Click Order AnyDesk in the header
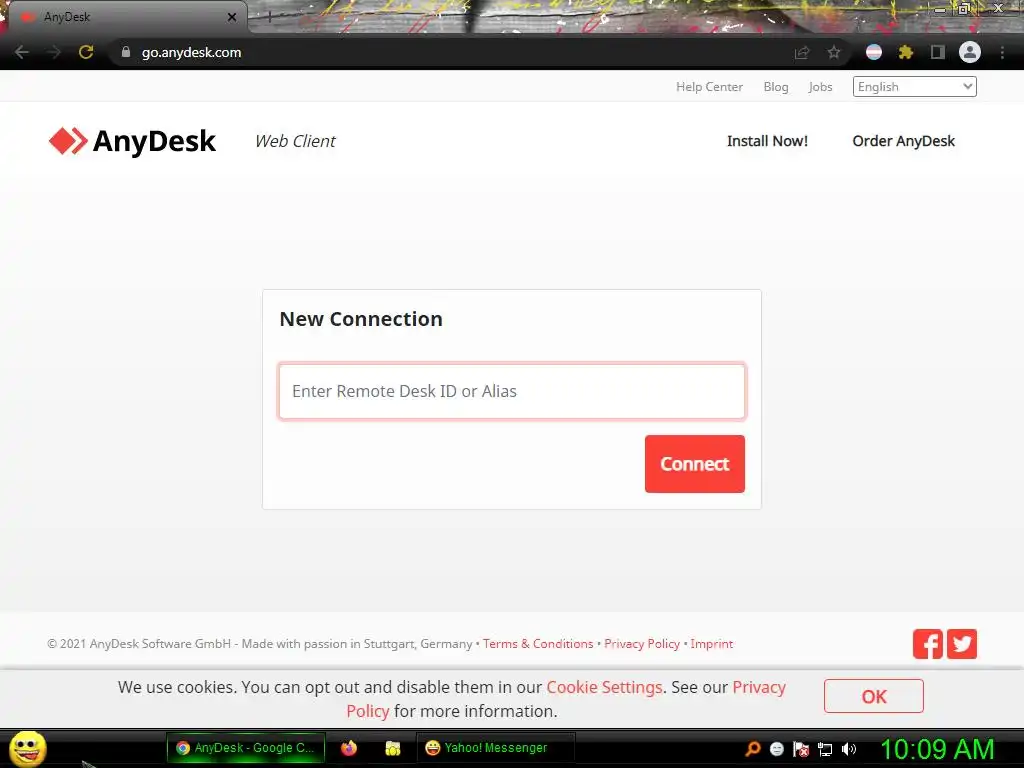Image resolution: width=1024 pixels, height=768 pixels. [x=903, y=141]
